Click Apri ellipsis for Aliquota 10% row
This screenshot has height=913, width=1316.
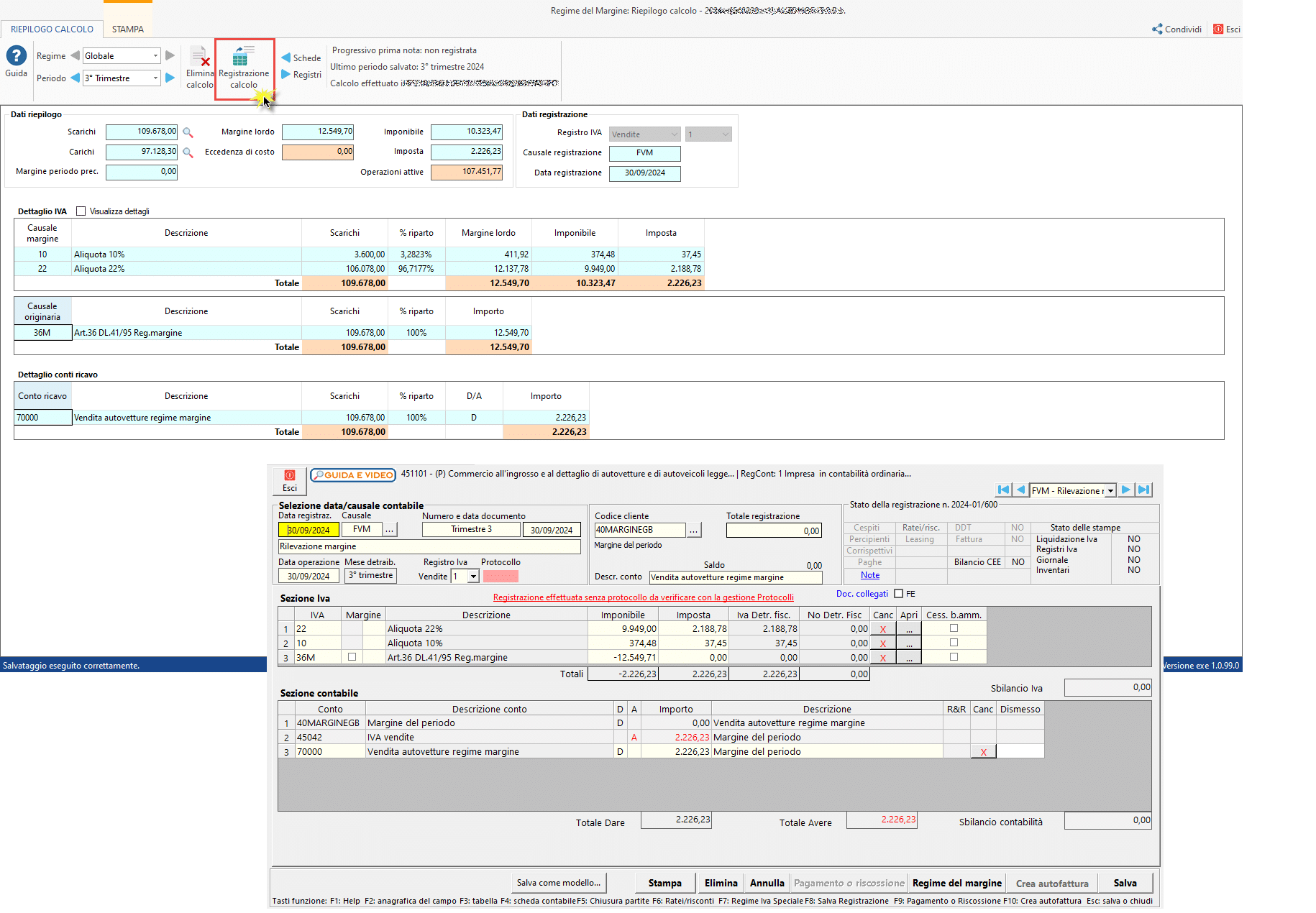(909, 643)
